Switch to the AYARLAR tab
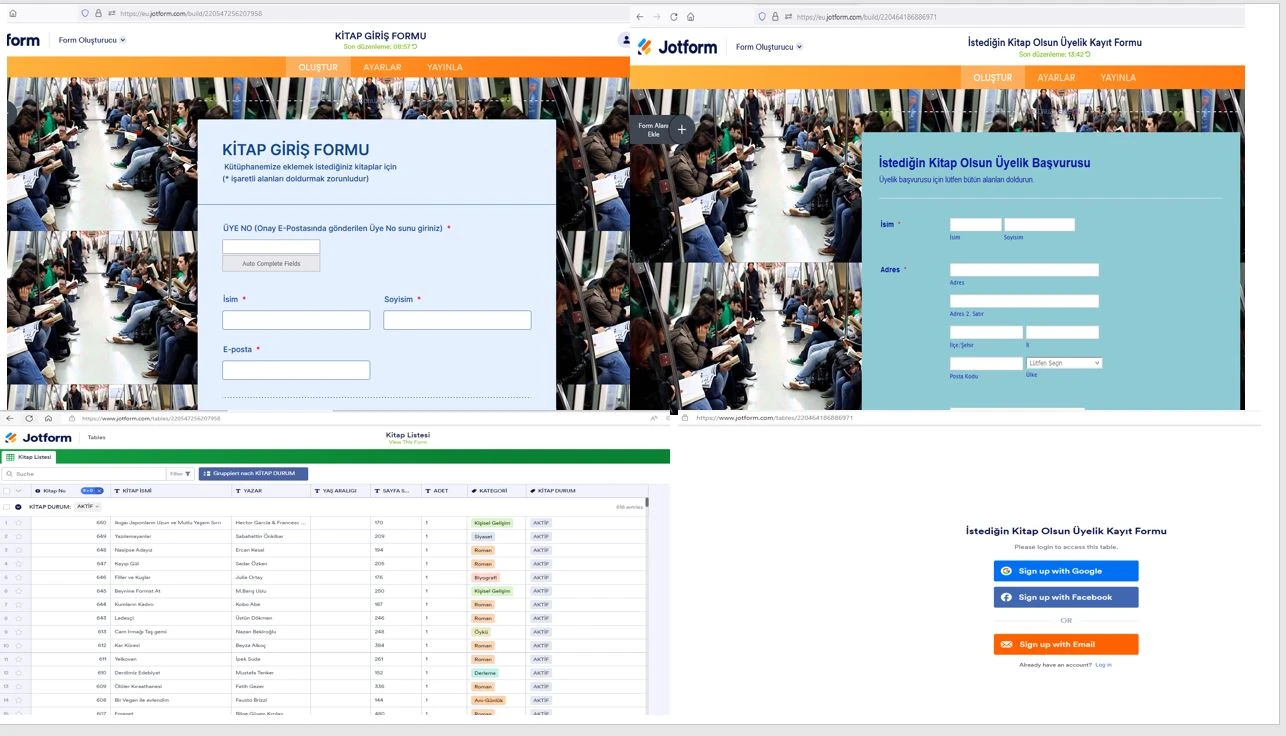Image resolution: width=1286 pixels, height=736 pixels. tap(381, 67)
